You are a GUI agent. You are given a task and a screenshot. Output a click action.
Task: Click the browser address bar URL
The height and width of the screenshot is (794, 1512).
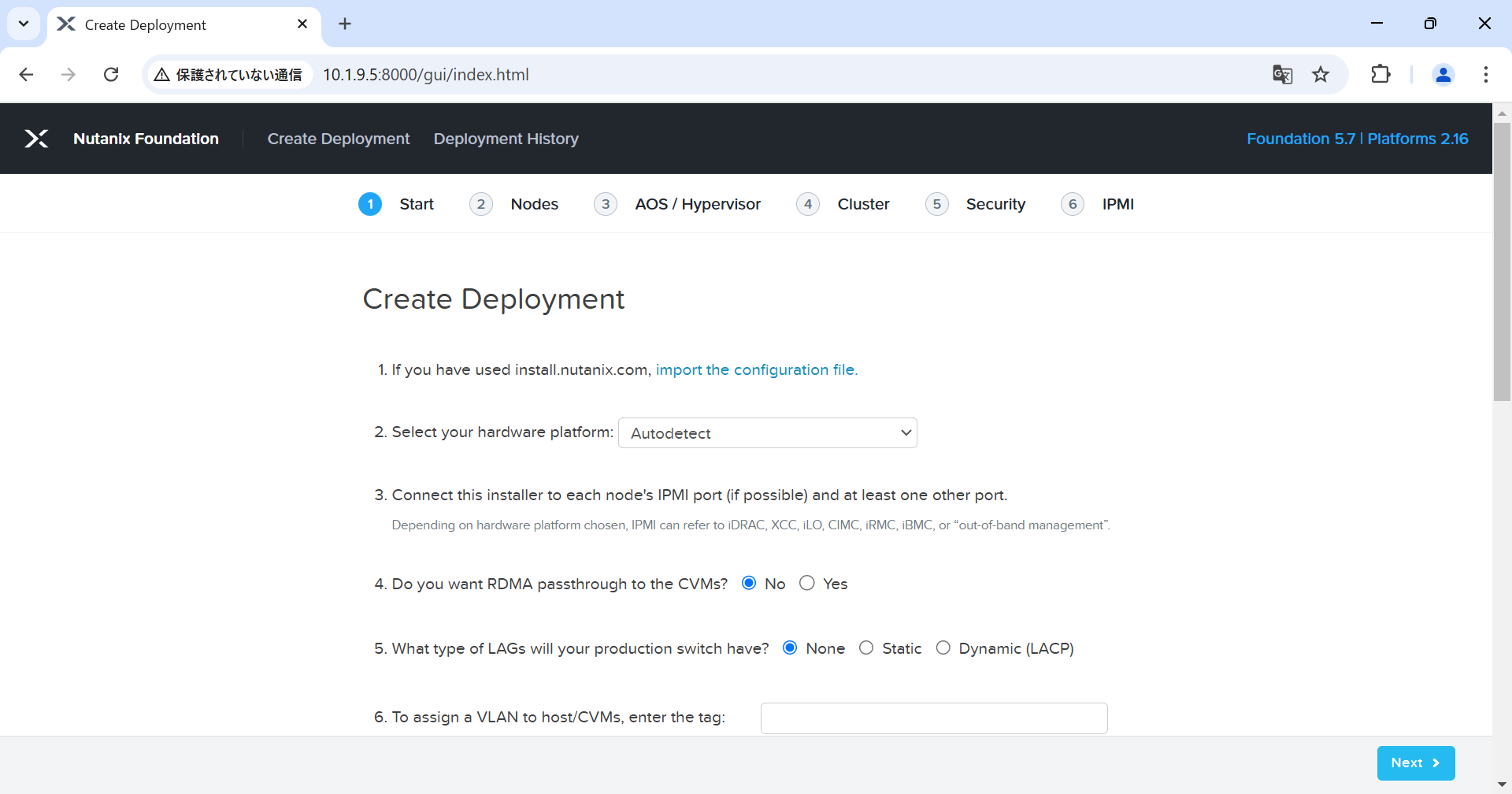click(x=426, y=75)
